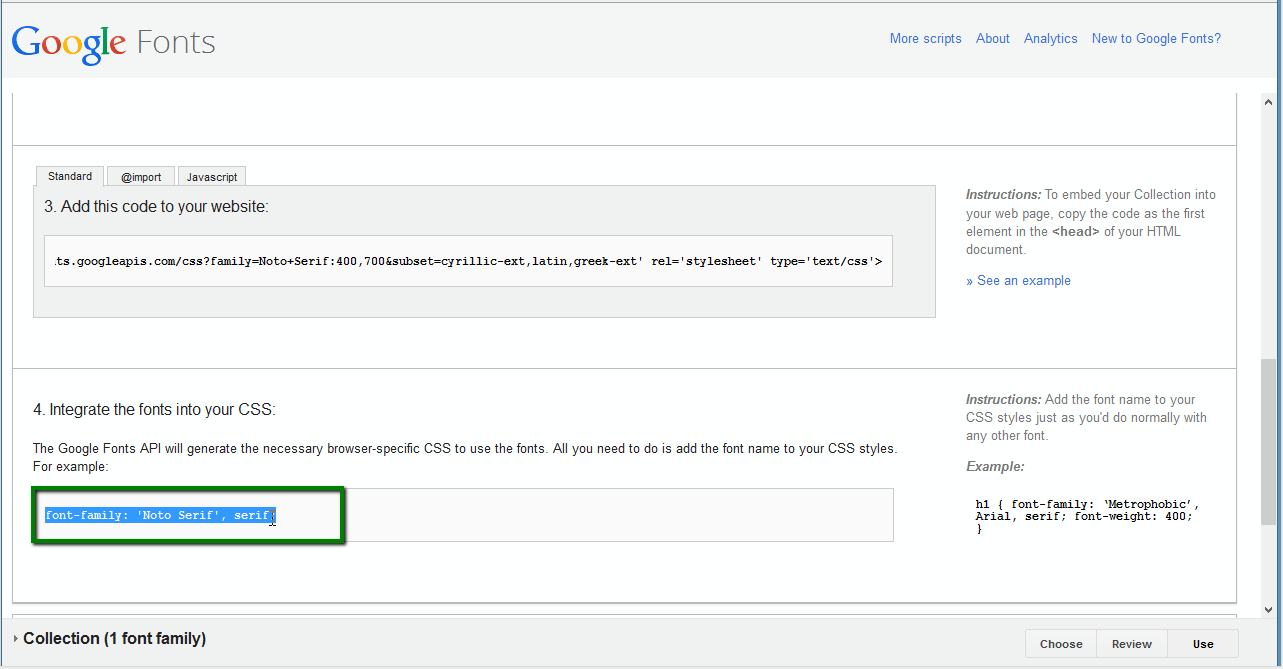The image size is (1283, 669).
Task: Click the Review button
Action: [x=1132, y=644]
